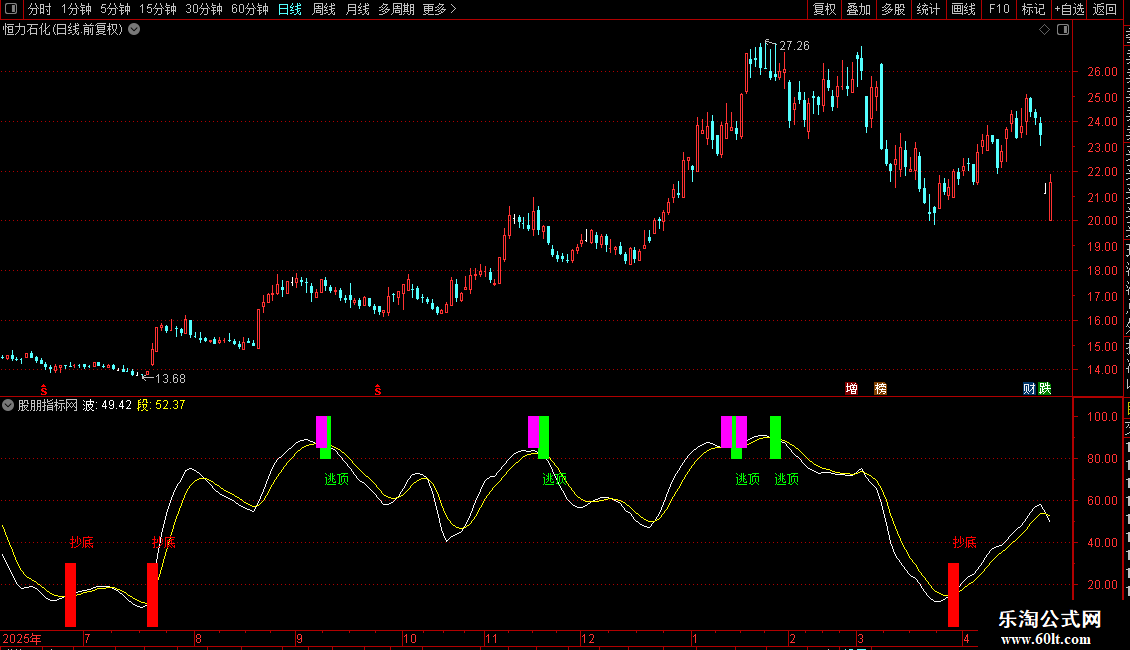This screenshot has height=650, width=1130.
Task: Click the red S marker near July
Action: click(44, 390)
